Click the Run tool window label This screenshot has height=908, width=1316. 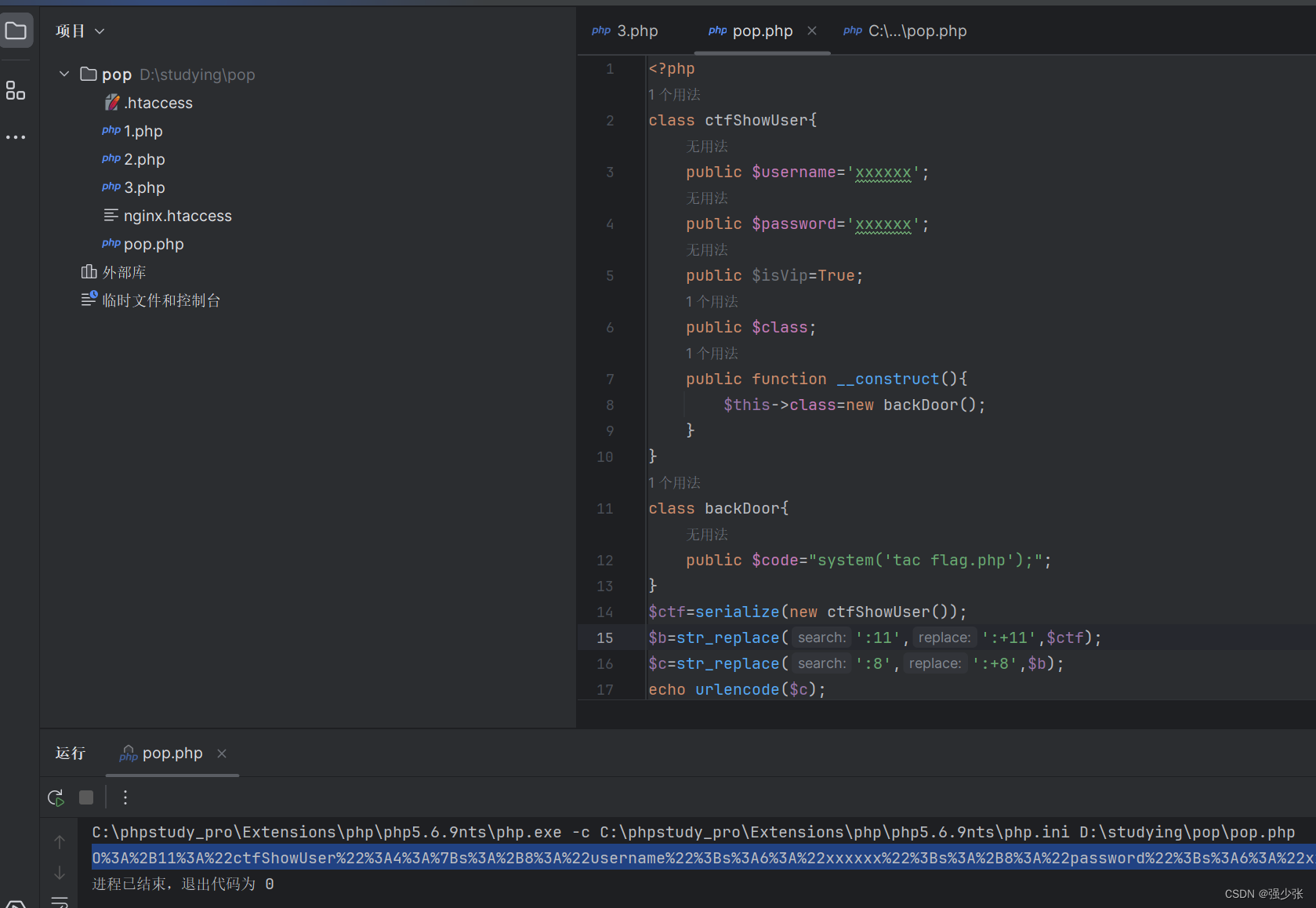71,754
